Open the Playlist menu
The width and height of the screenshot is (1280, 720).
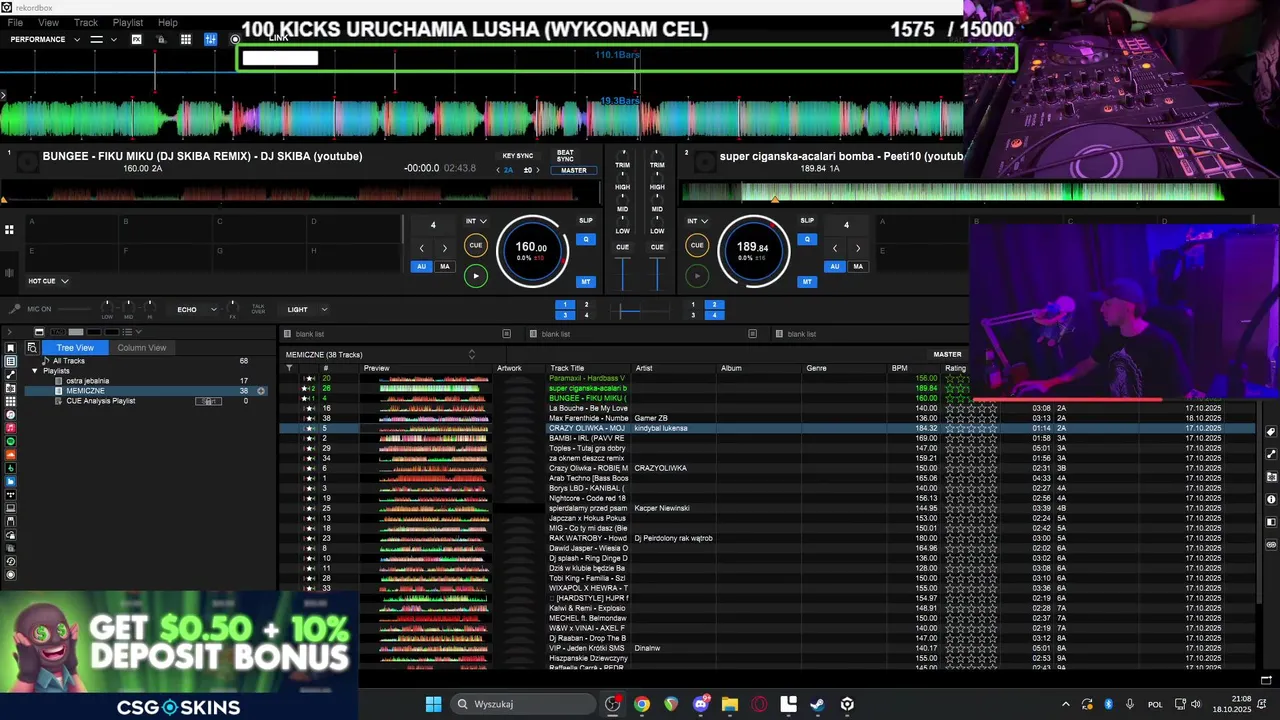coord(128,22)
